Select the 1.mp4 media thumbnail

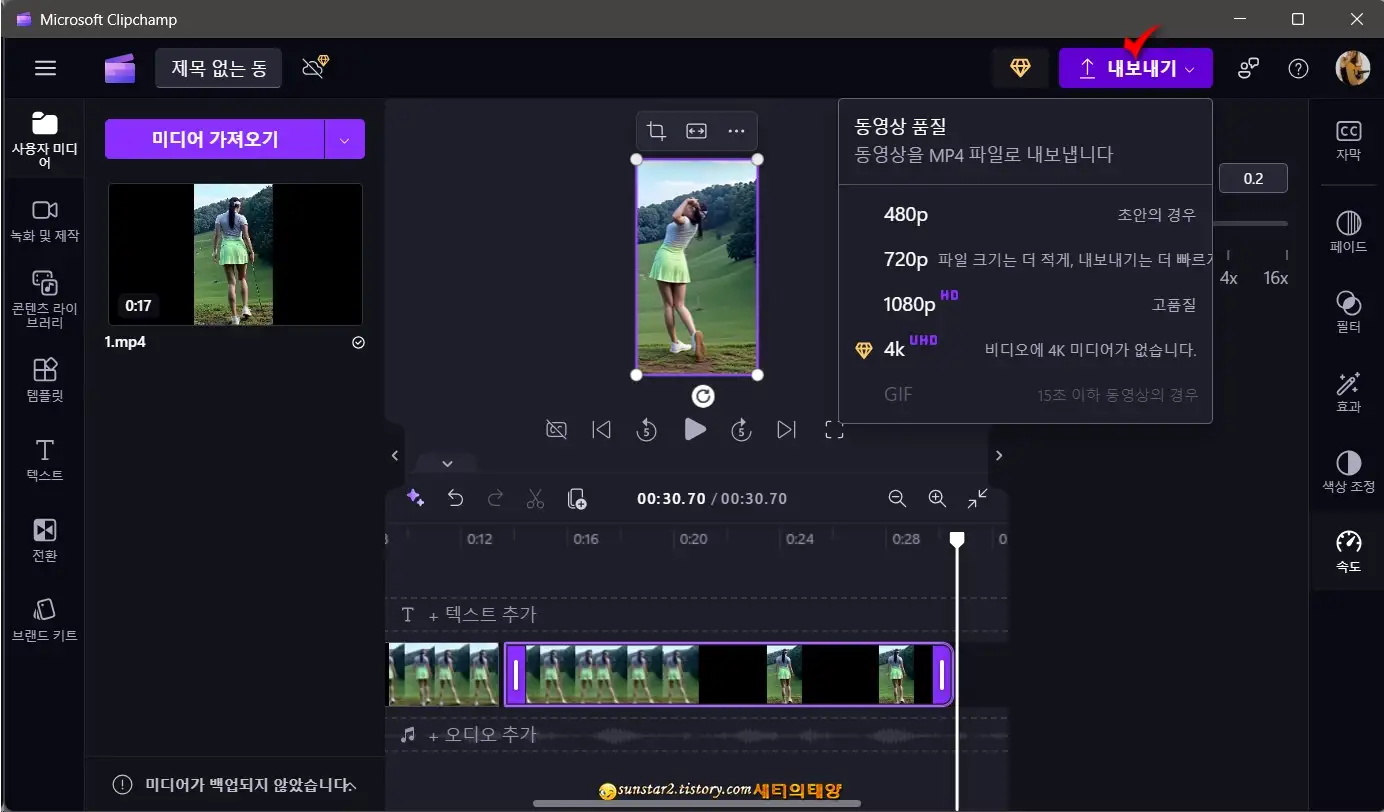[234, 254]
